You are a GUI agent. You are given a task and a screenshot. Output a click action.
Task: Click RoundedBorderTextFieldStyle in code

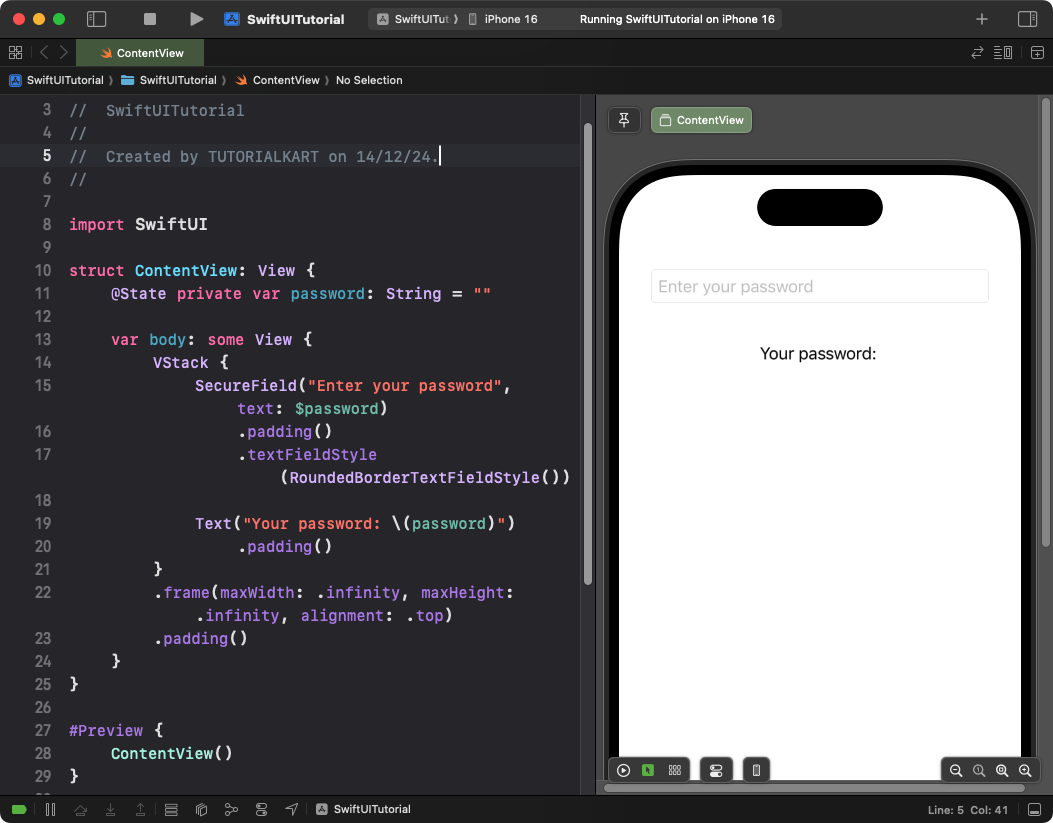(414, 477)
